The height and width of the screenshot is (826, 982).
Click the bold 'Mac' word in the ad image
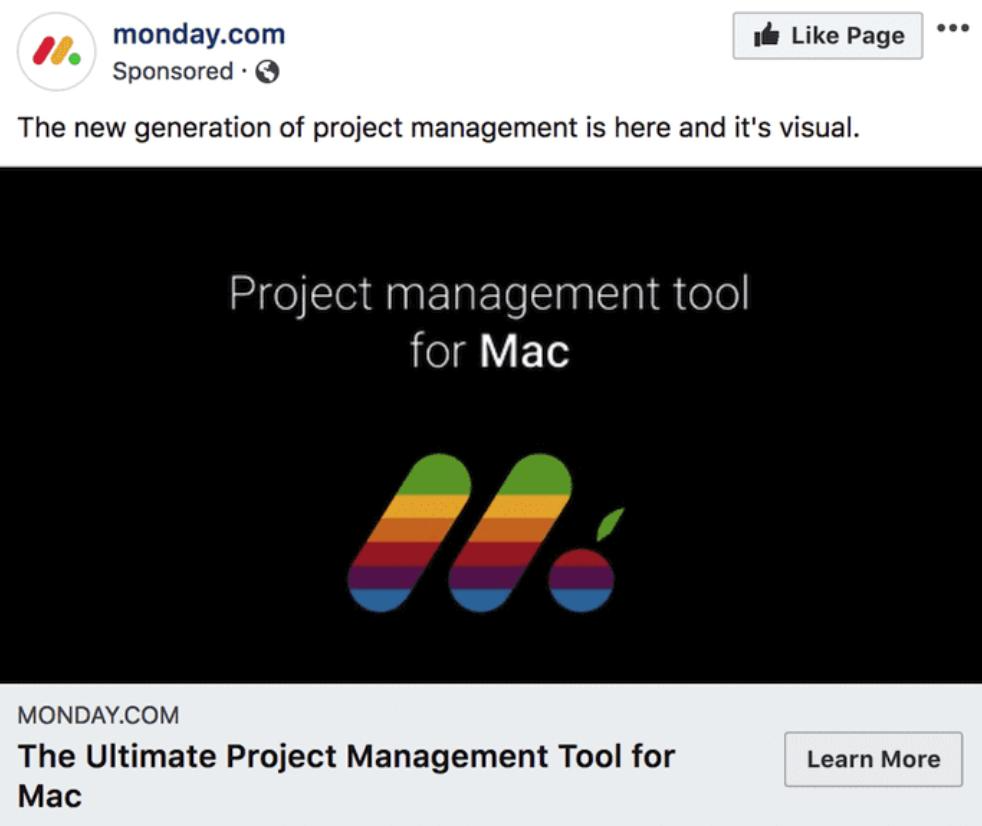(525, 351)
